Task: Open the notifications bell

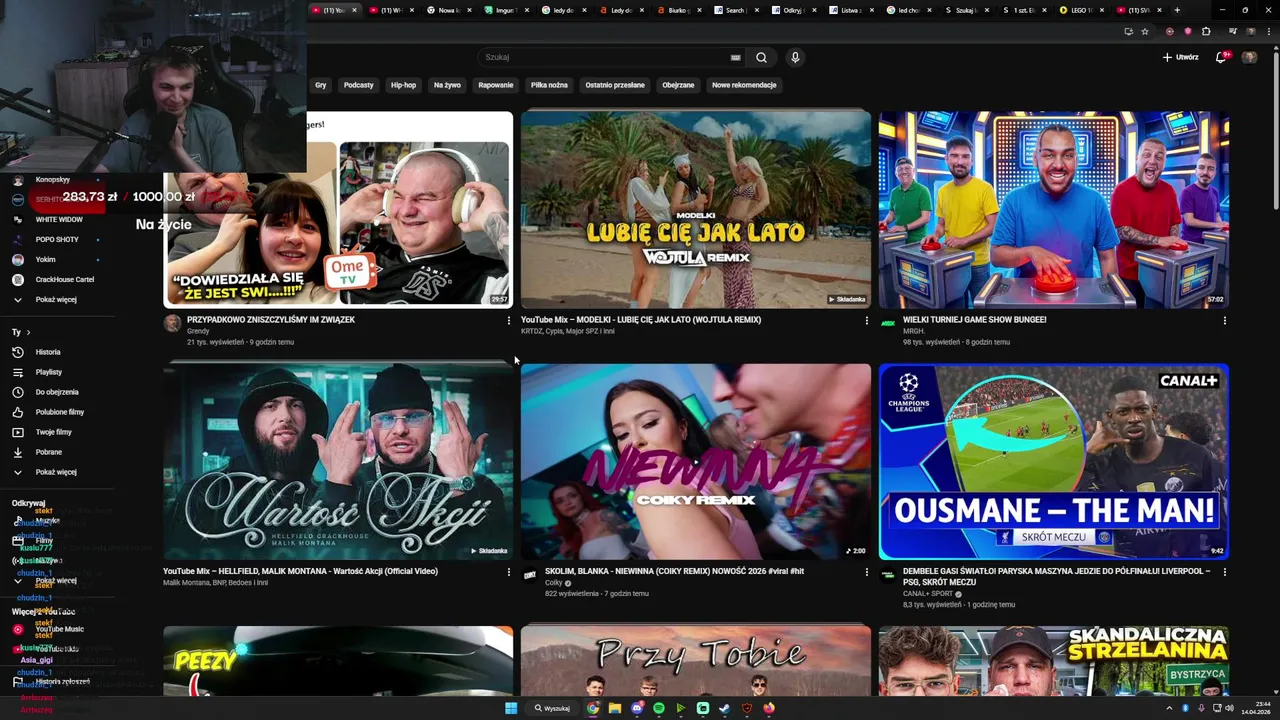Action: click(1221, 57)
